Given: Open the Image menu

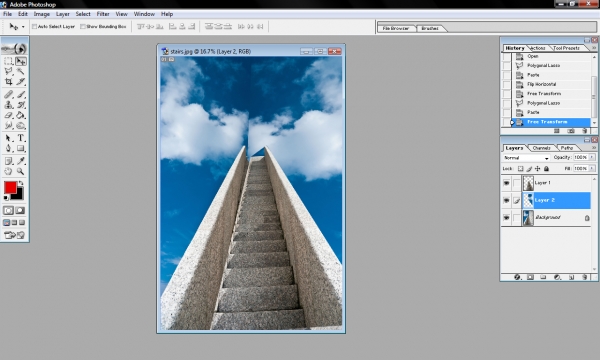Looking at the screenshot, I should pos(42,14).
